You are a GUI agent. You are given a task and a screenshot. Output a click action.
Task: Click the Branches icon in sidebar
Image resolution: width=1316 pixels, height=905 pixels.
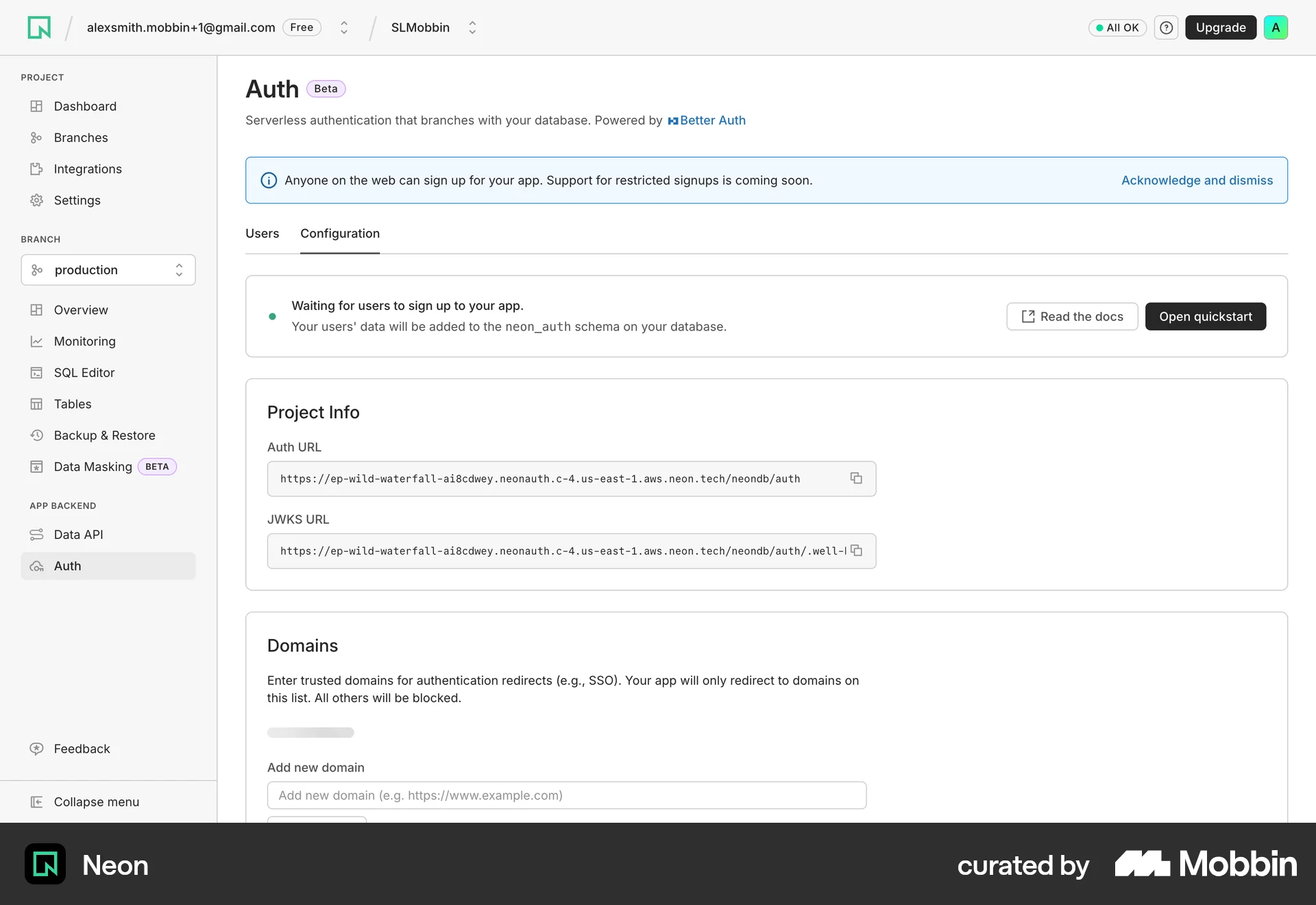(36, 138)
